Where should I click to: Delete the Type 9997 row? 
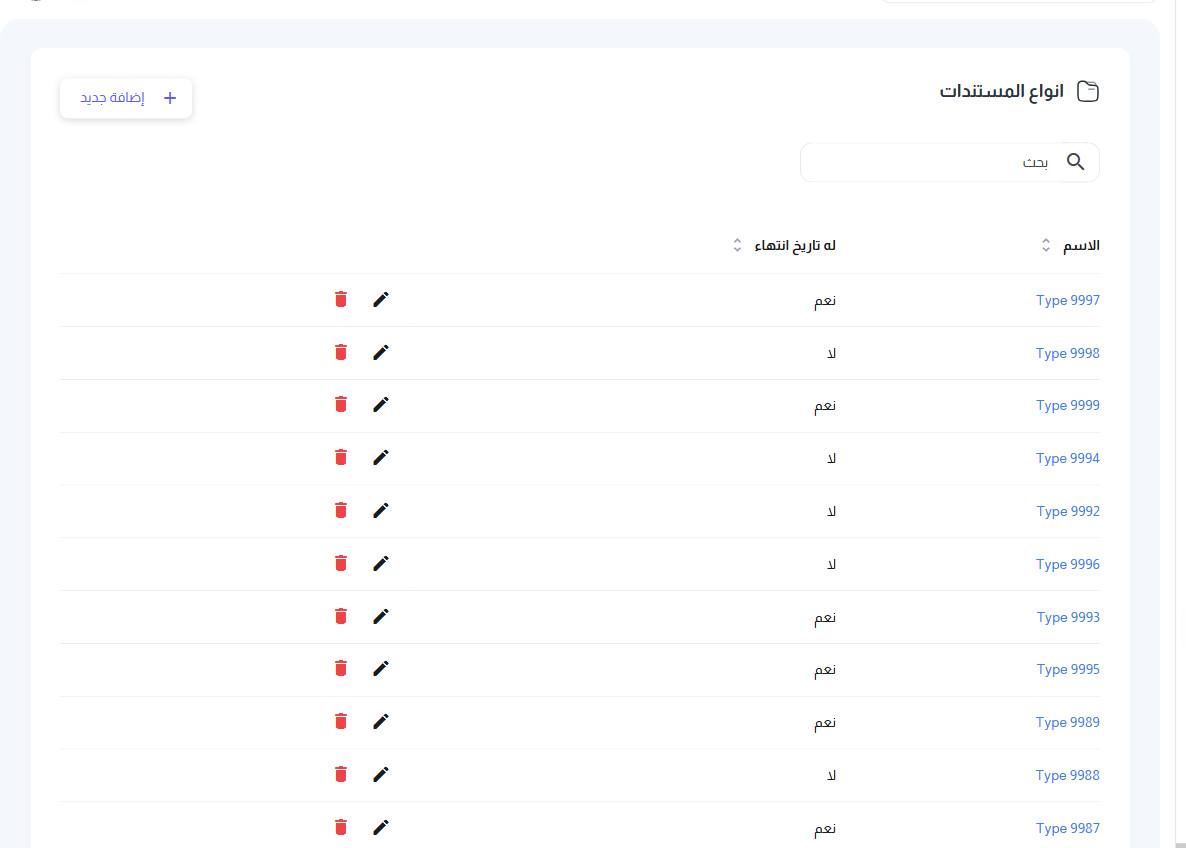pyautogui.click(x=341, y=300)
